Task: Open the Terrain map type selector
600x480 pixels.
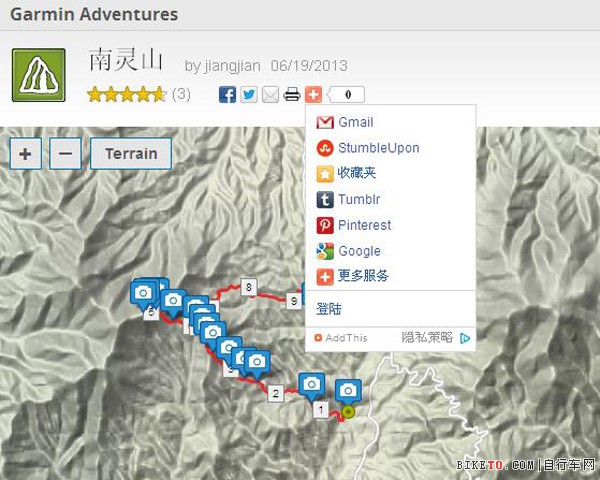Action: (131, 154)
